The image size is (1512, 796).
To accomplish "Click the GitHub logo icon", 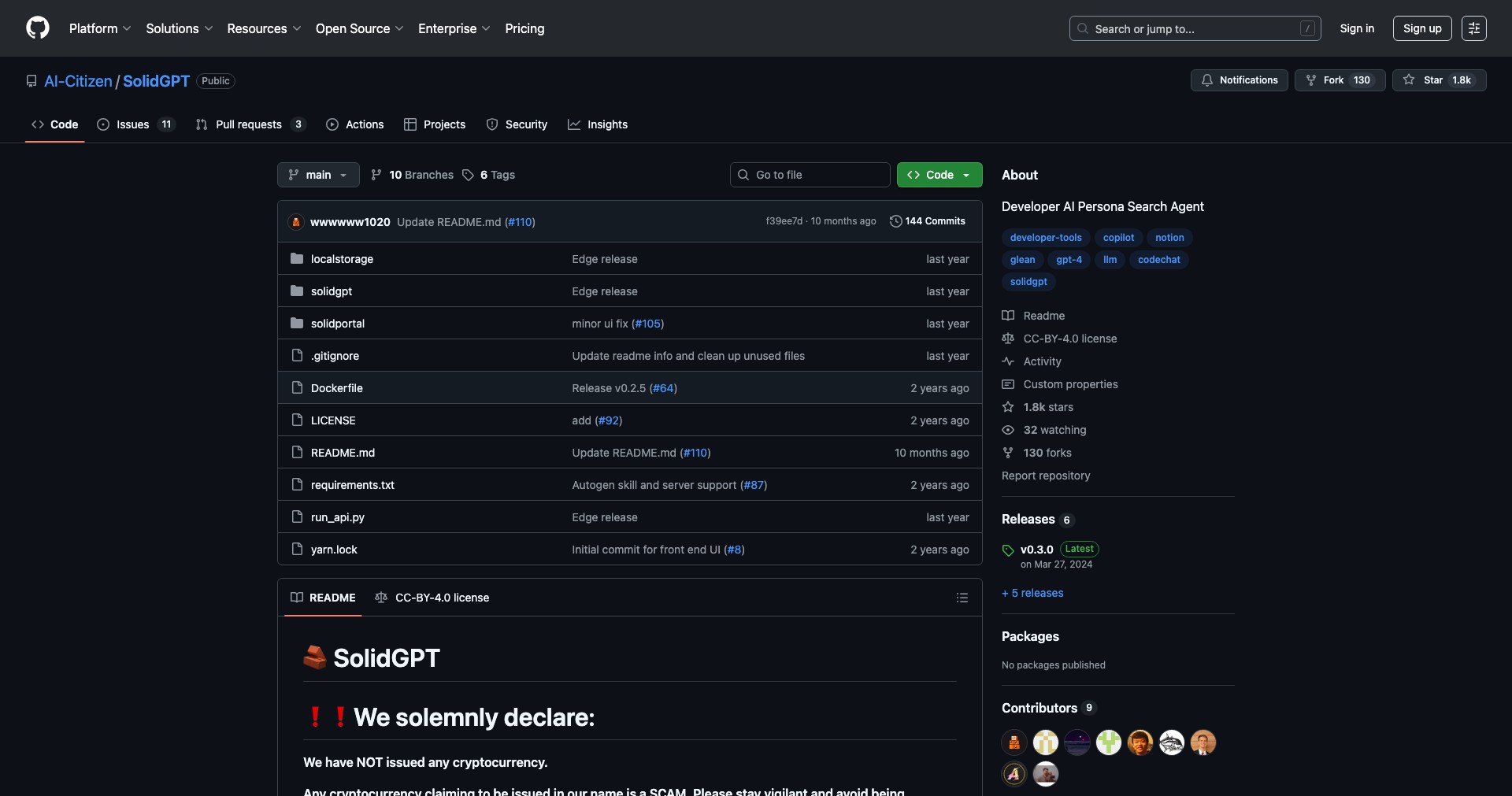I will click(x=38, y=28).
